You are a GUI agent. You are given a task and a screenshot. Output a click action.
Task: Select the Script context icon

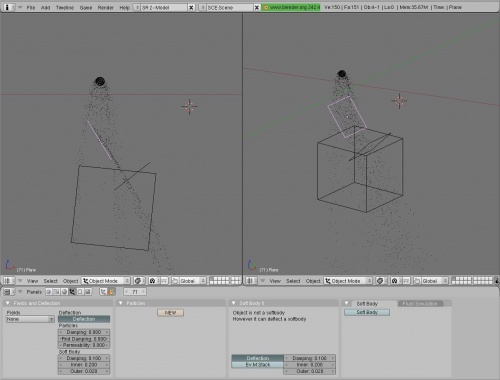pos(56,292)
